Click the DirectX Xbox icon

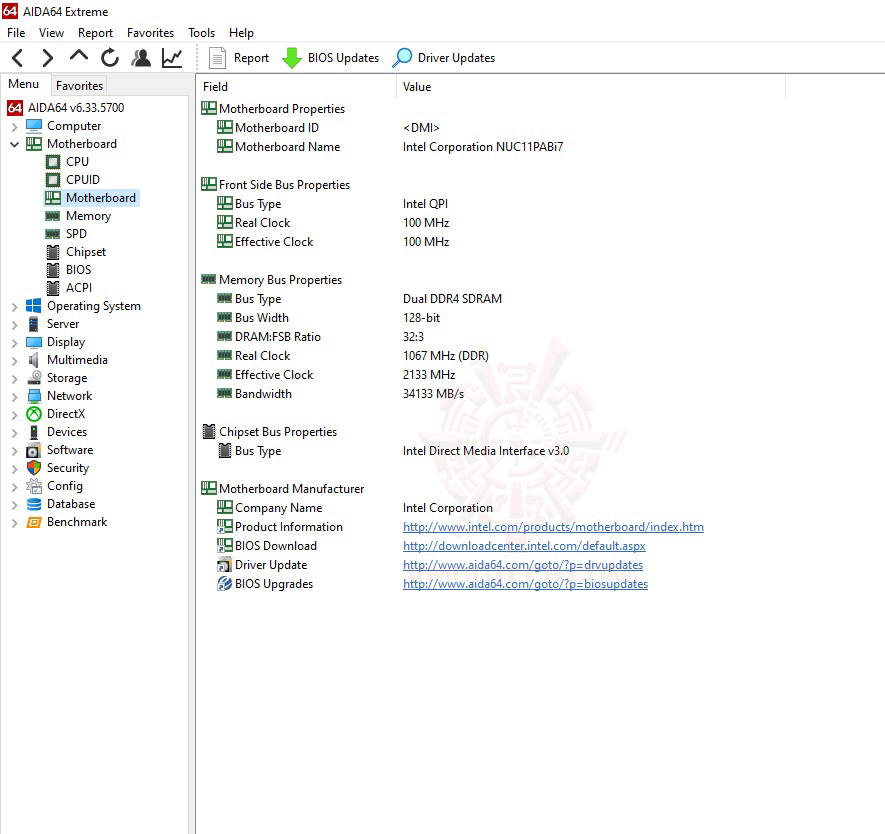pos(34,414)
